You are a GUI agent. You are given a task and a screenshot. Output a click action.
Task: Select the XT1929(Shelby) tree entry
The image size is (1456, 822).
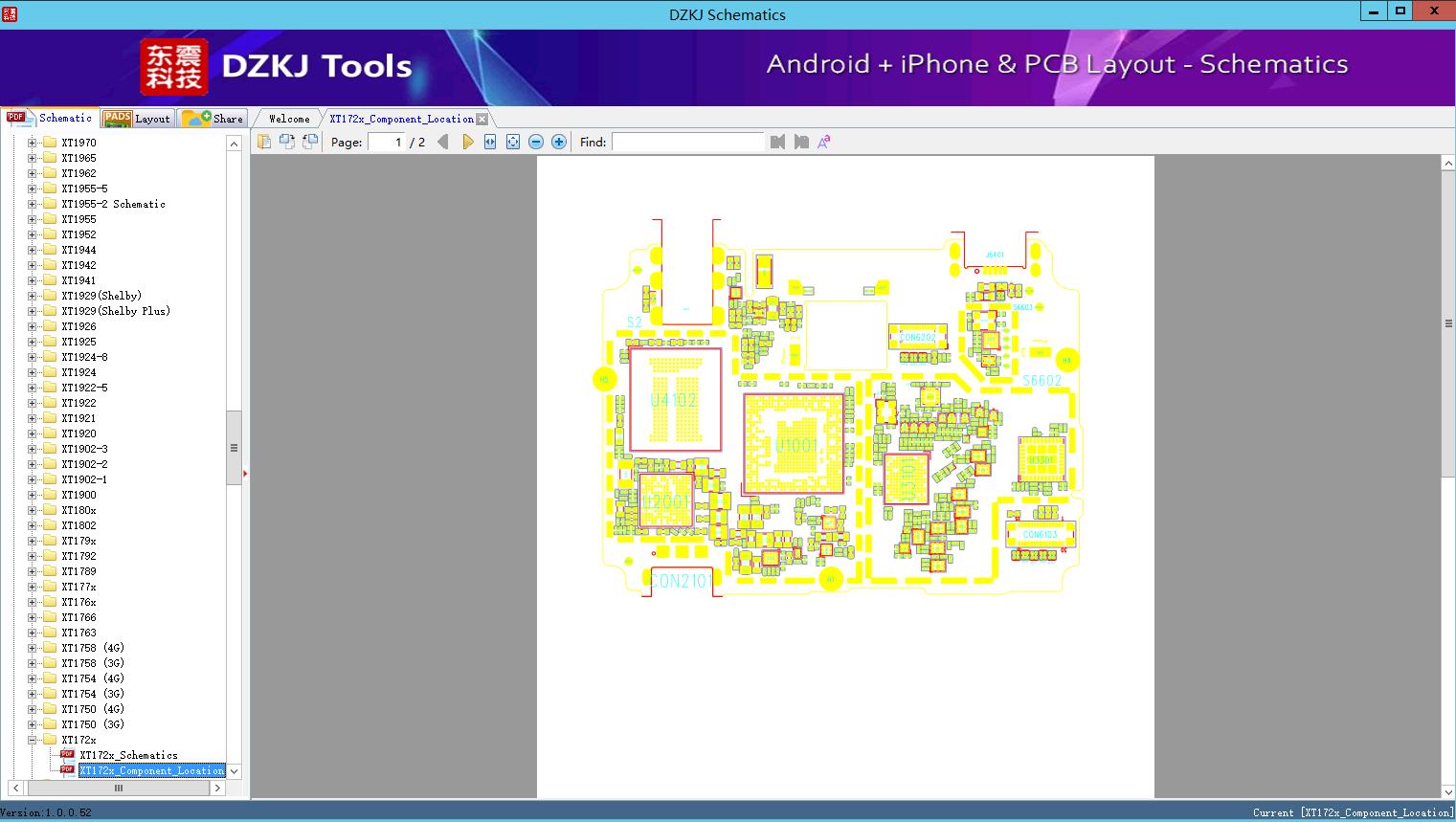[x=101, y=296]
